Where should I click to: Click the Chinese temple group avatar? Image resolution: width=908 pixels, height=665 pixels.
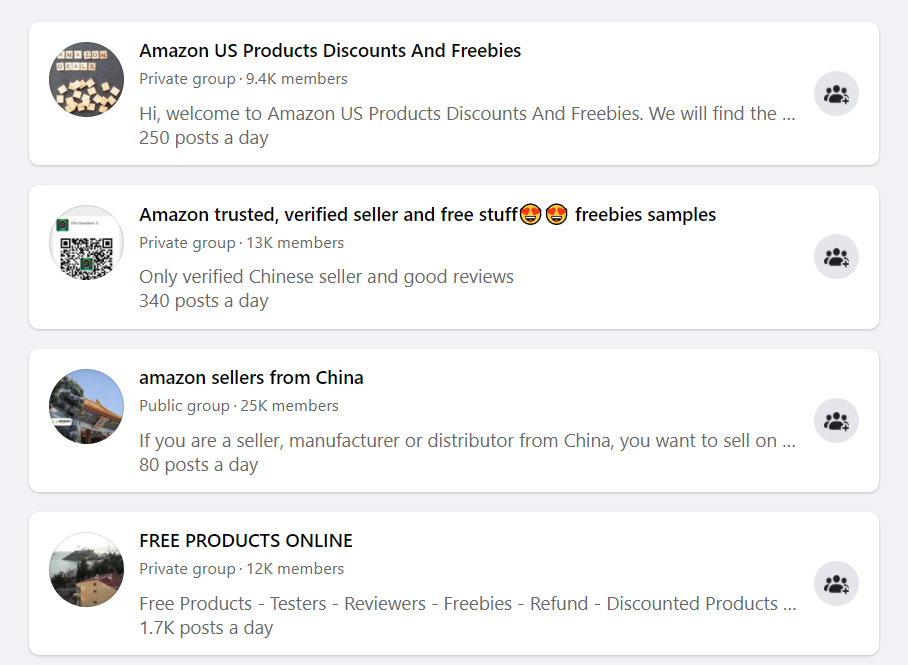pyautogui.click(x=86, y=407)
